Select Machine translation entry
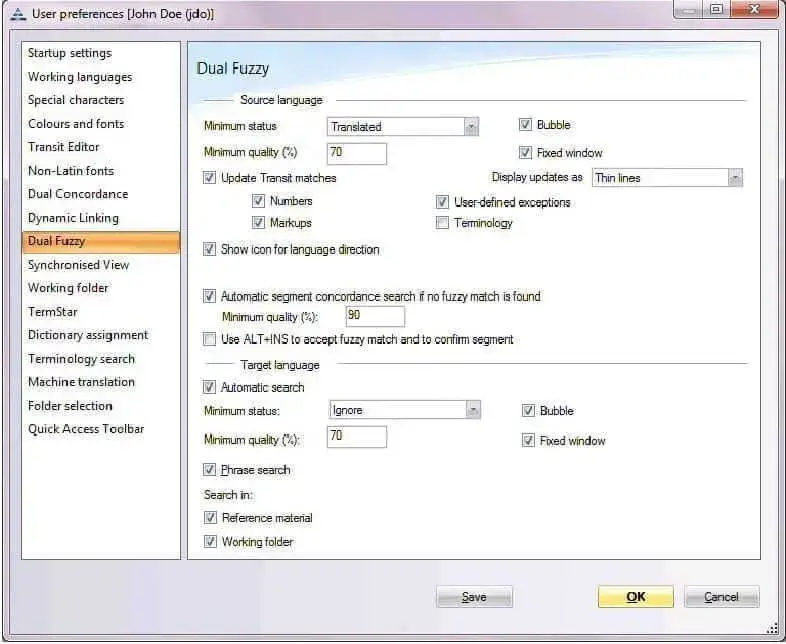This screenshot has width=786, height=644. 81,382
